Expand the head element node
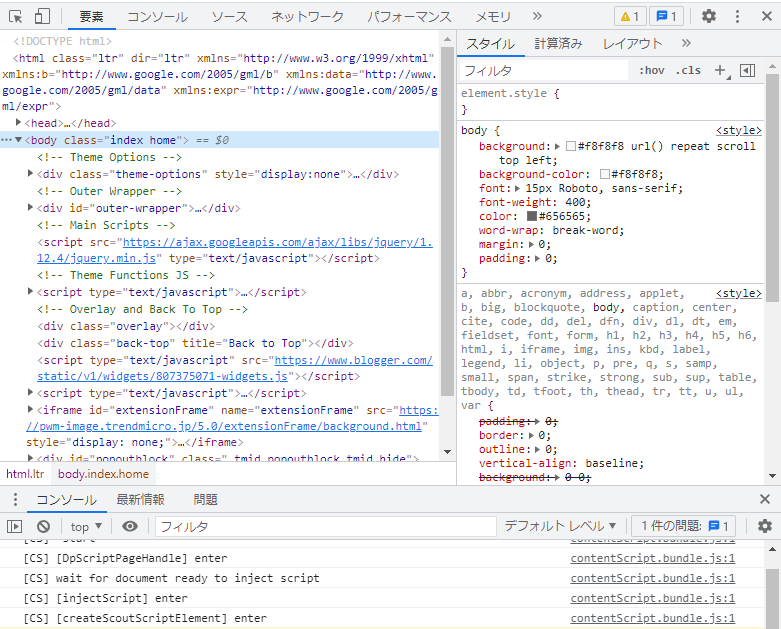 pos(18,122)
